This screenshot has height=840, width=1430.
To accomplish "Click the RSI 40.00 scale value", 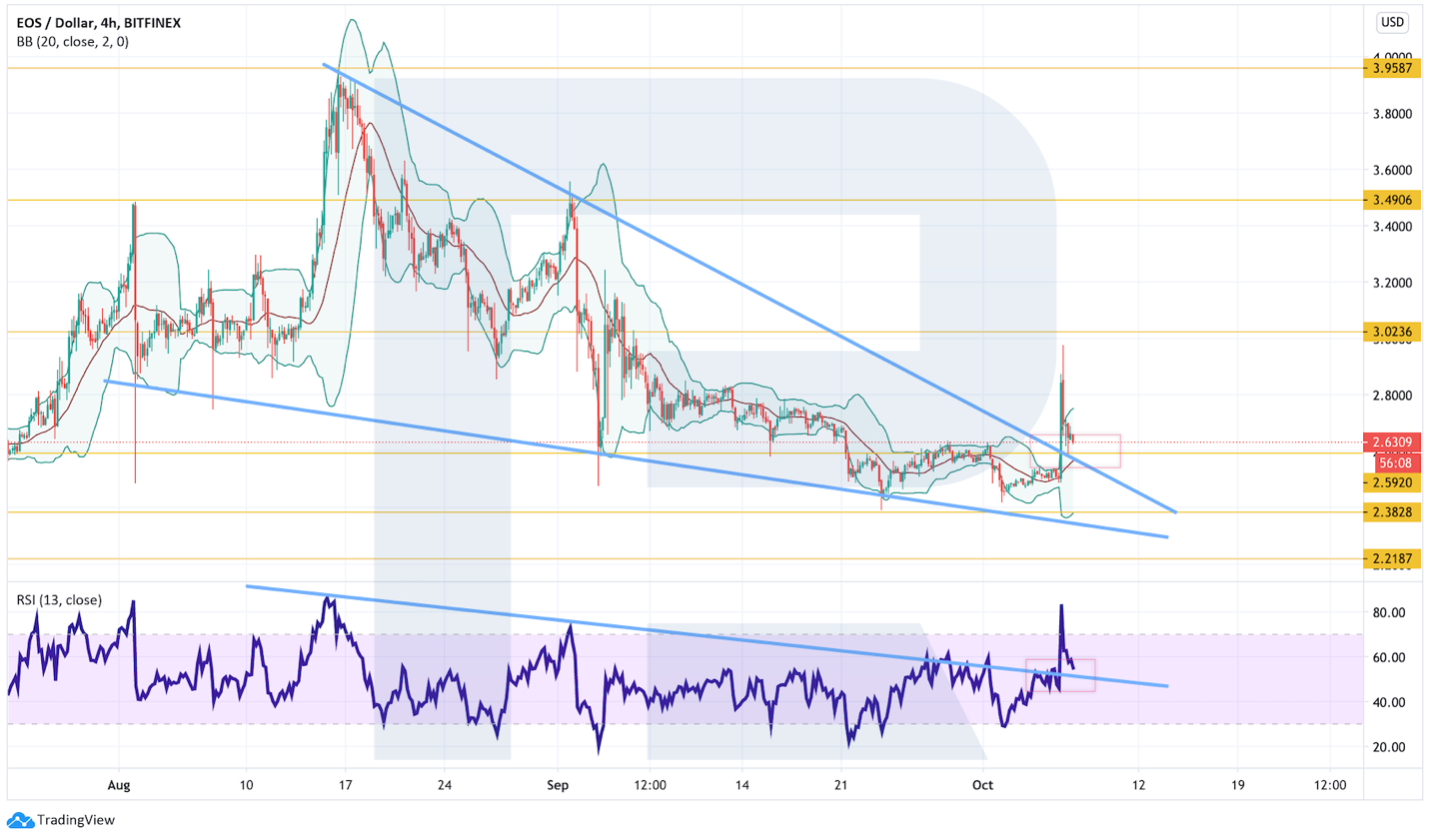I will point(1389,703).
